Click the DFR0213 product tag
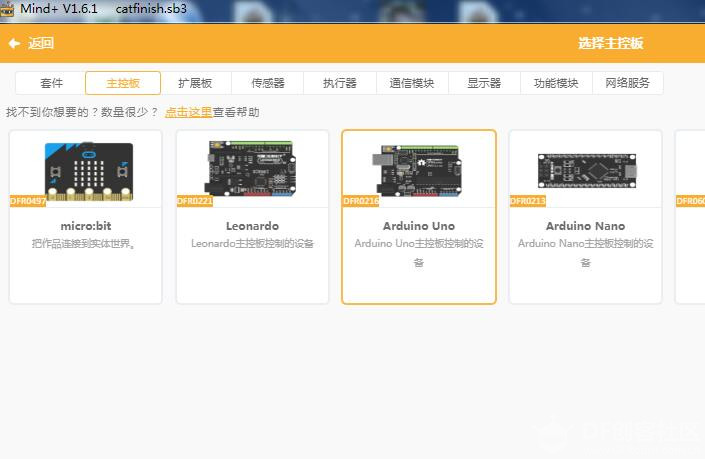The height and width of the screenshot is (459, 705). (528, 201)
